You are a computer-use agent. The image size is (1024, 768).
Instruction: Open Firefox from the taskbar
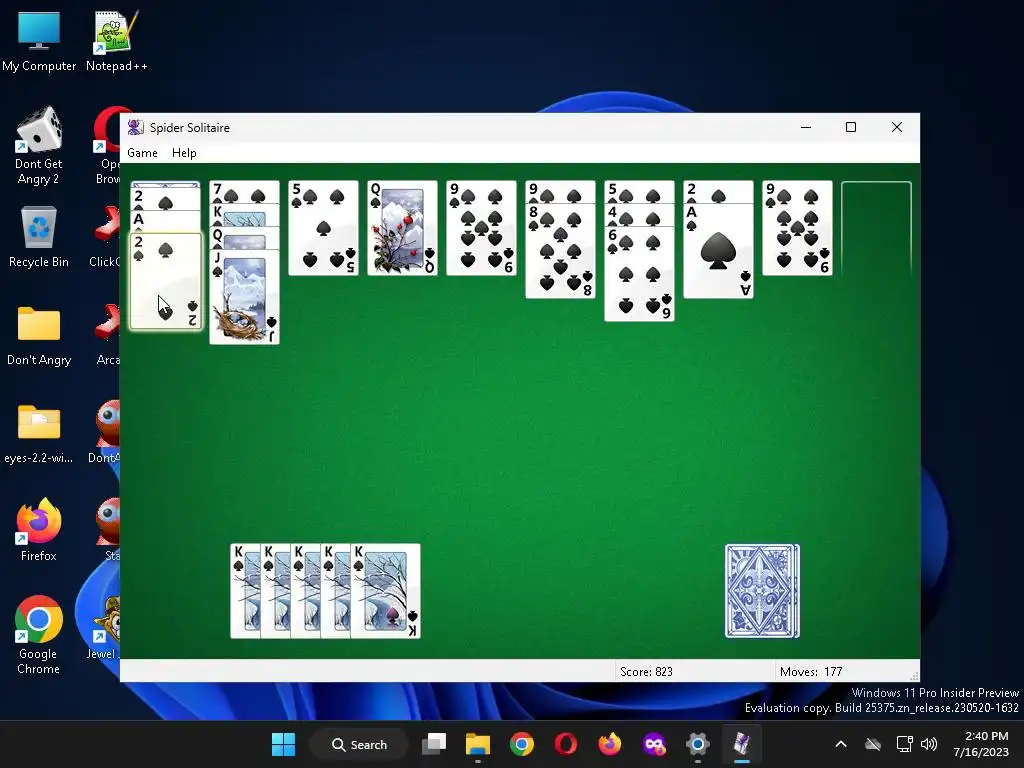[609, 744]
